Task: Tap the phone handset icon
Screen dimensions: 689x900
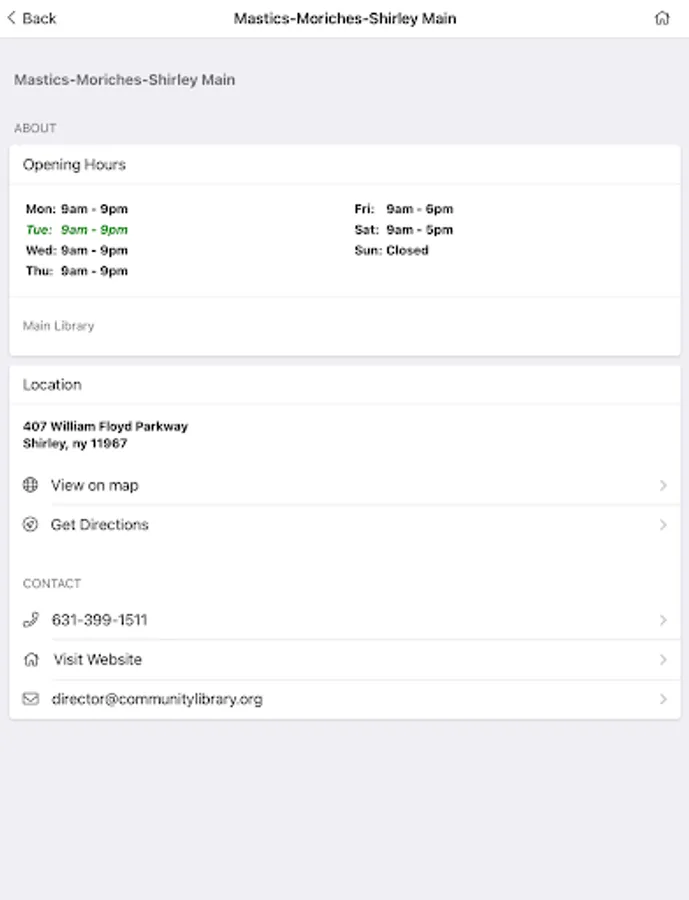Action: [x=30, y=620]
